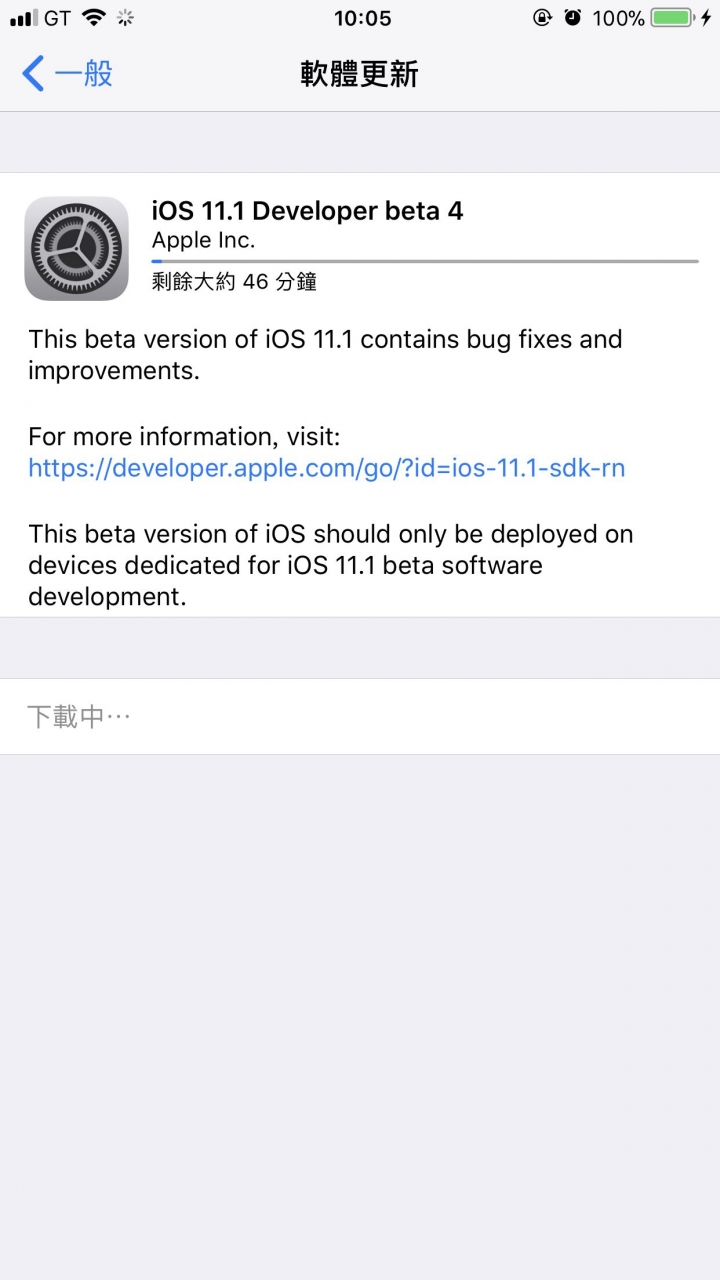
Task: Tap the iOS 11.1 Developer beta 4 heading
Action: click(307, 211)
